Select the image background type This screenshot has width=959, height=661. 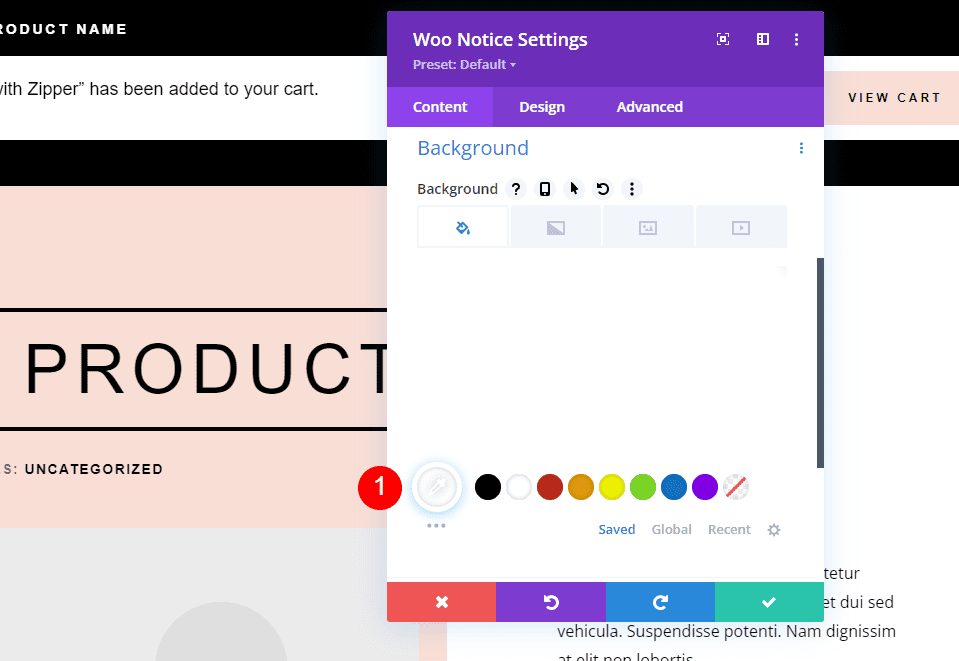[648, 226]
